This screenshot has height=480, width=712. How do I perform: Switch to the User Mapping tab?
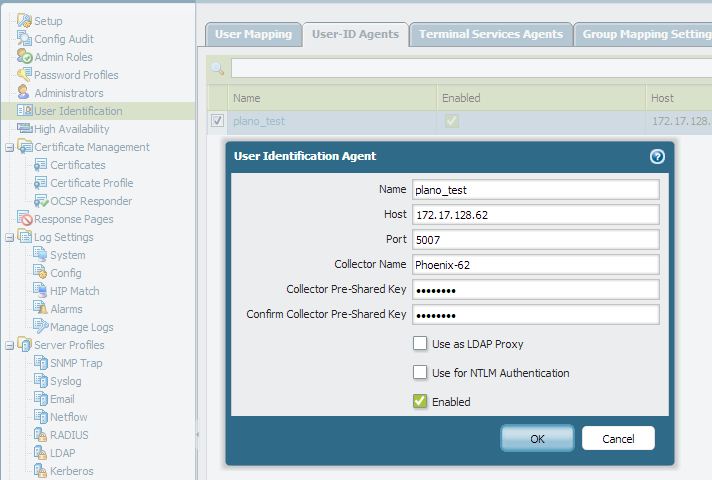click(253, 34)
